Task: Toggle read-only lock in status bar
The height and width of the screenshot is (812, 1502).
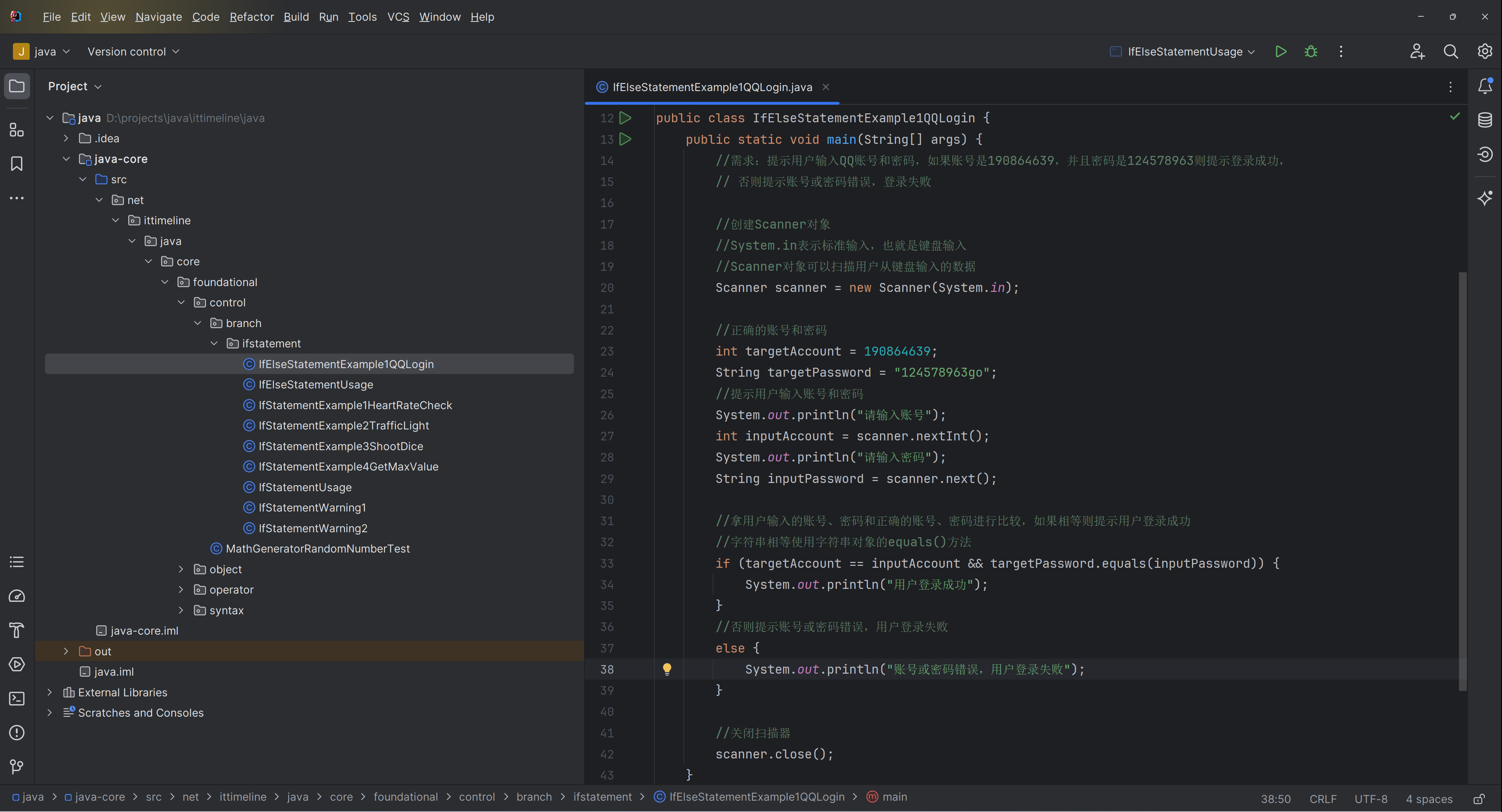Action: click(1479, 799)
